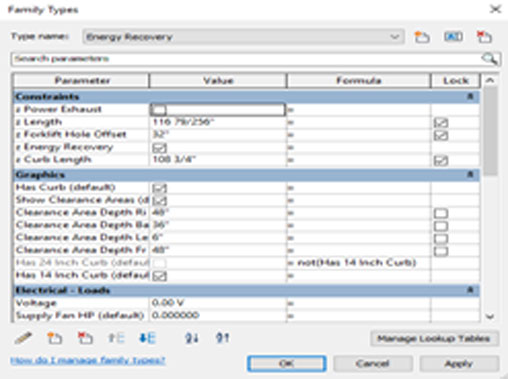Click the not(Has 14 Inch Curb) formula cell
The image size is (508, 379).
pos(359,263)
